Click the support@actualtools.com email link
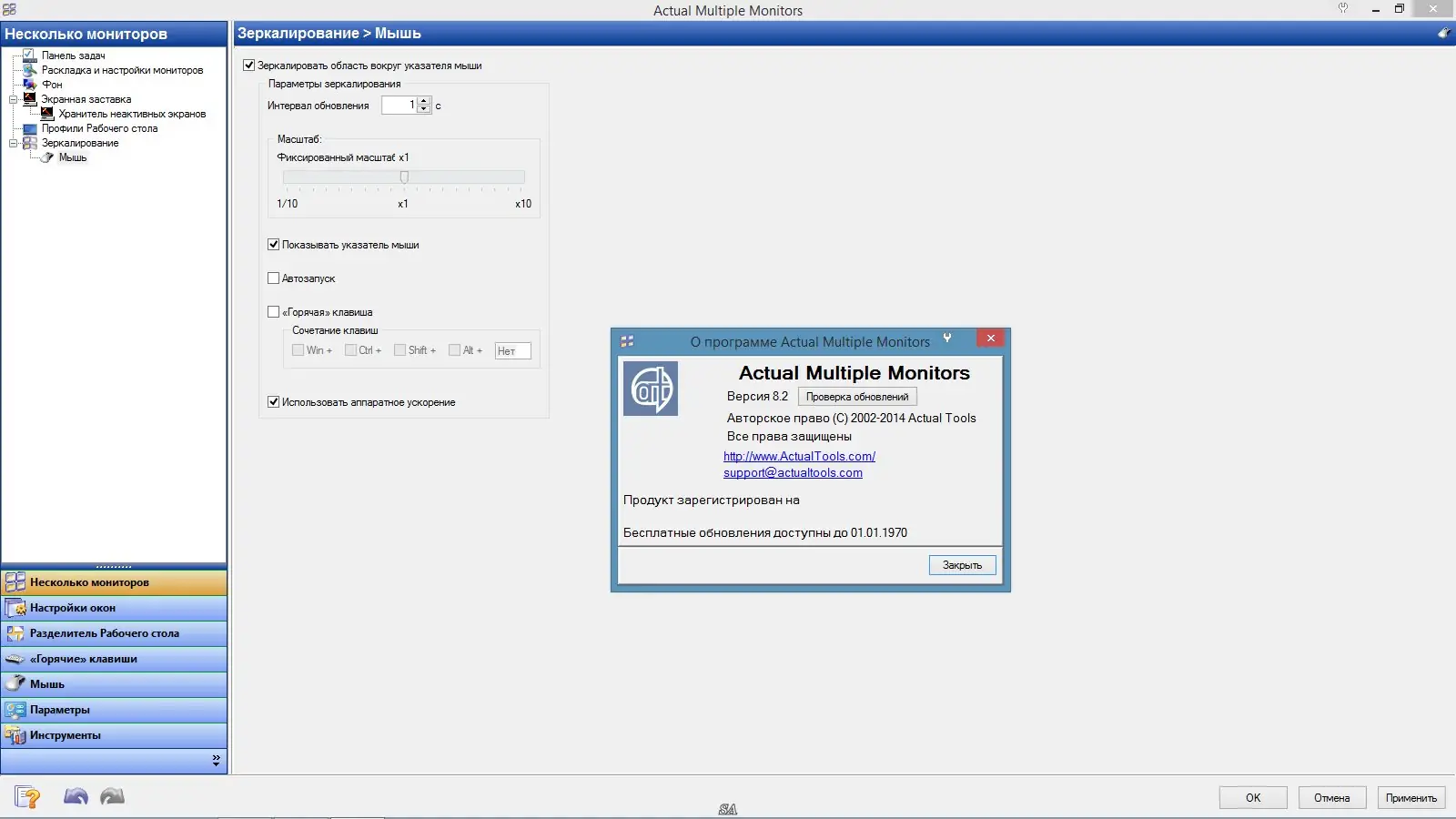Image resolution: width=1456 pixels, height=819 pixels. point(793,473)
